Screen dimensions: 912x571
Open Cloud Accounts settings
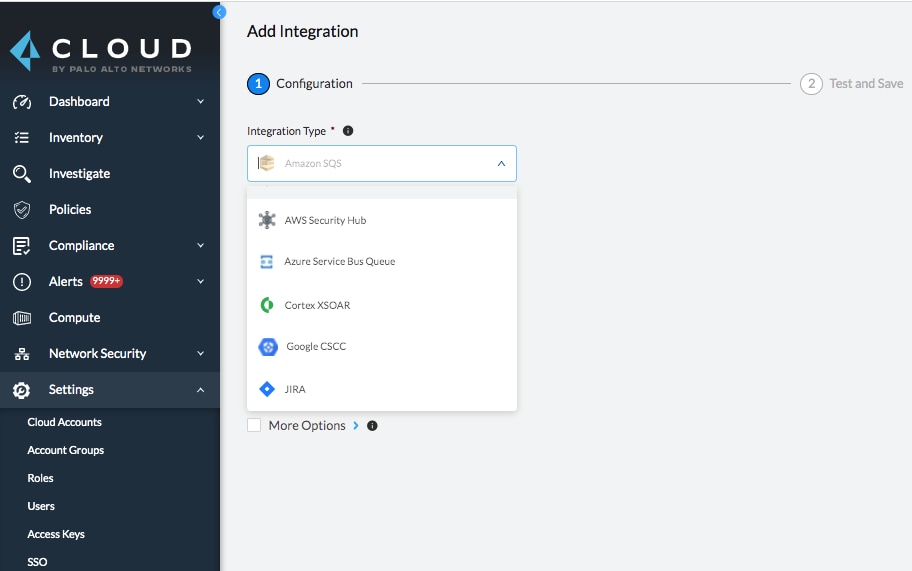[64, 422]
